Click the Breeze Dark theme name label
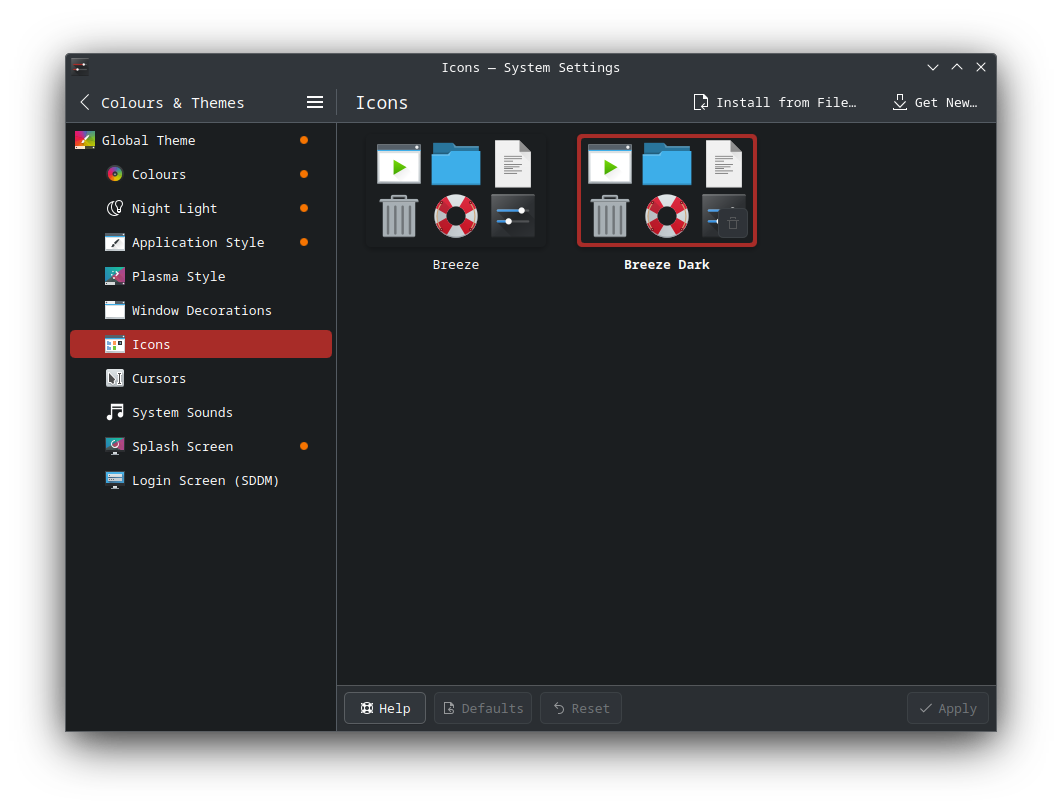The image size is (1063, 810). click(667, 264)
